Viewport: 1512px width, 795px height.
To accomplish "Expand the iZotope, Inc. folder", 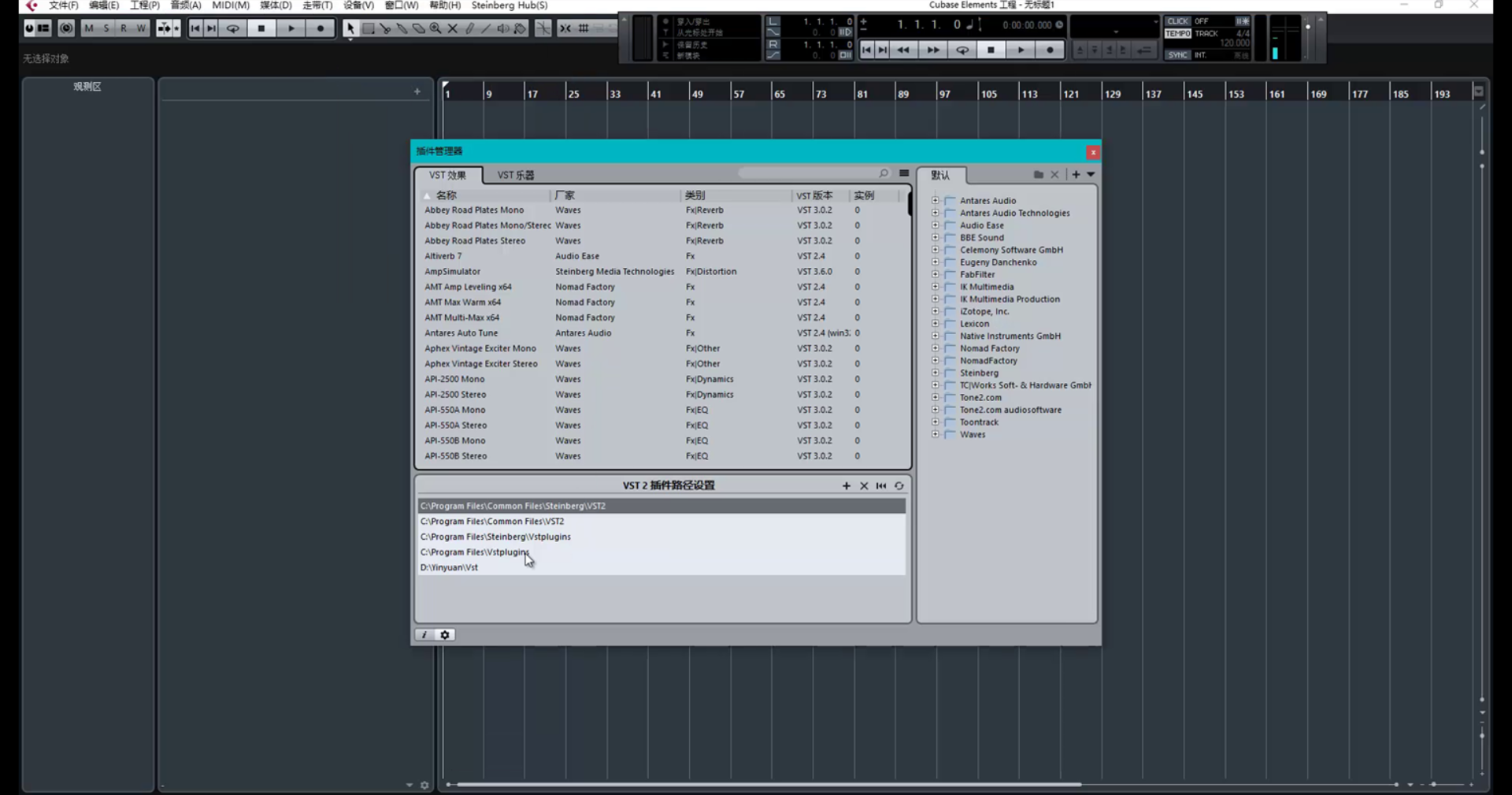I will [x=936, y=311].
